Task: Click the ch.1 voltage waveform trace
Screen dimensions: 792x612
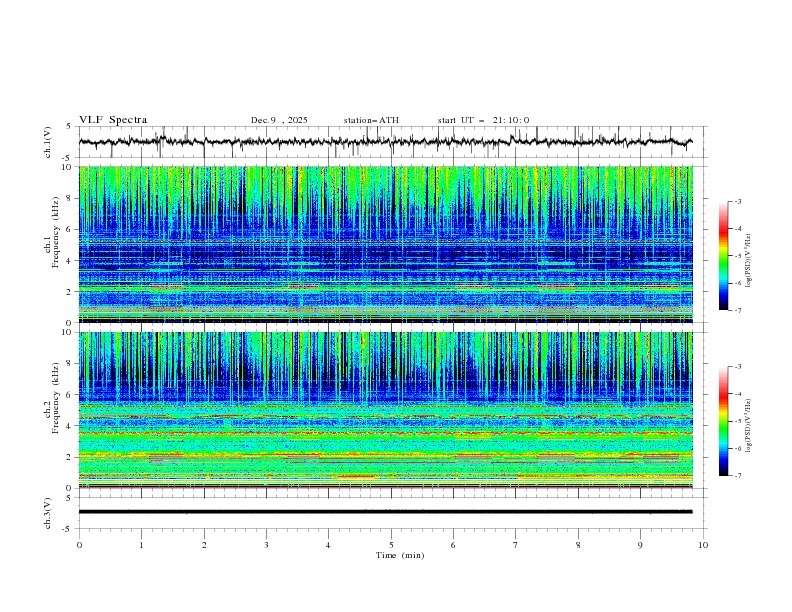Action: tap(386, 142)
